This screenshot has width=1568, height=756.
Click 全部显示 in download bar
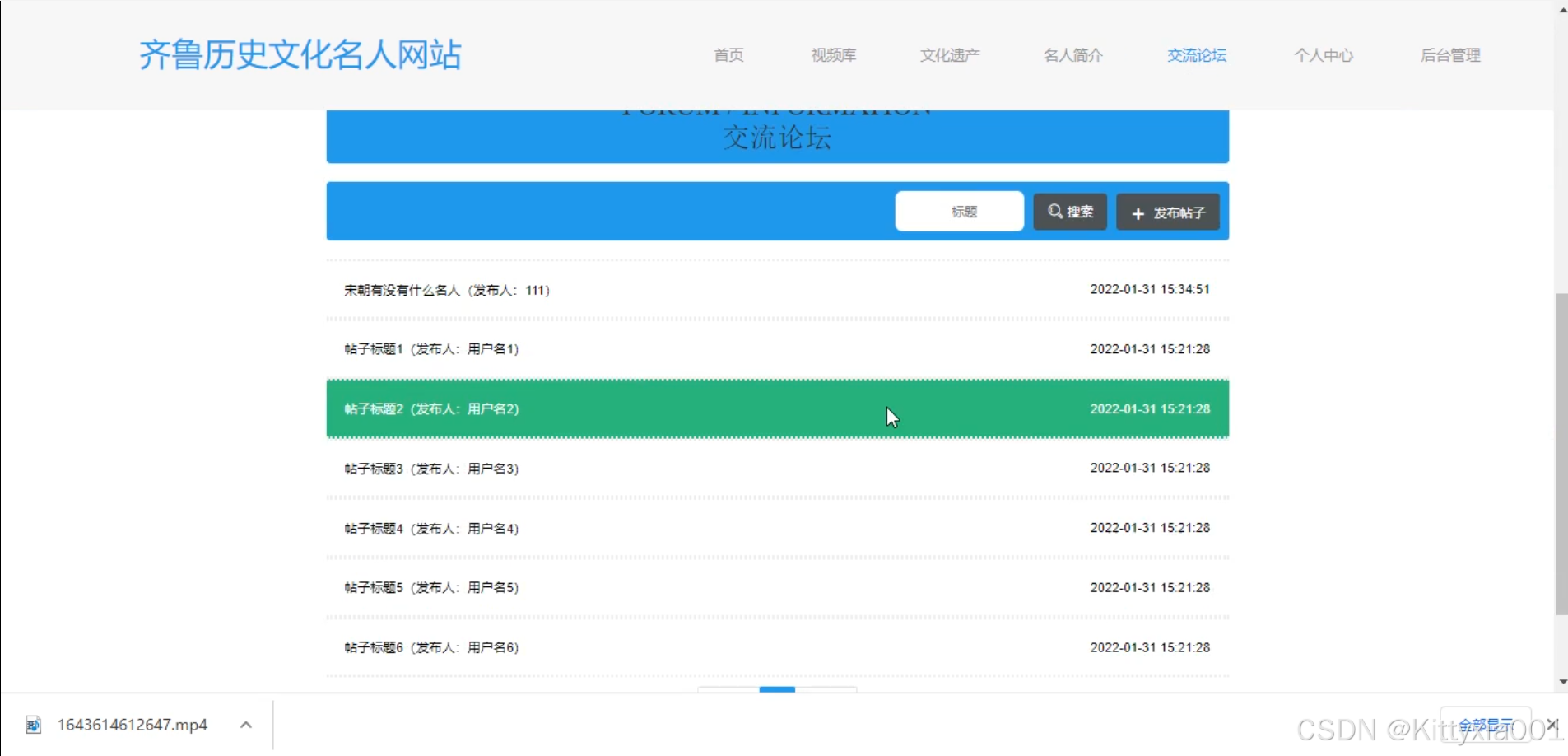1486,725
